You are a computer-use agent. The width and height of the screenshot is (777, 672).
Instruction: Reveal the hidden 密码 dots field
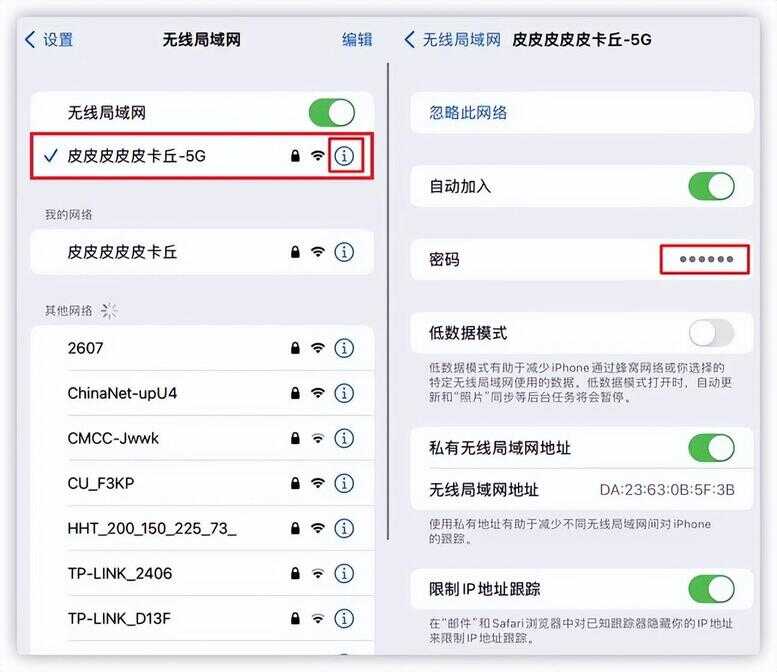click(705, 259)
